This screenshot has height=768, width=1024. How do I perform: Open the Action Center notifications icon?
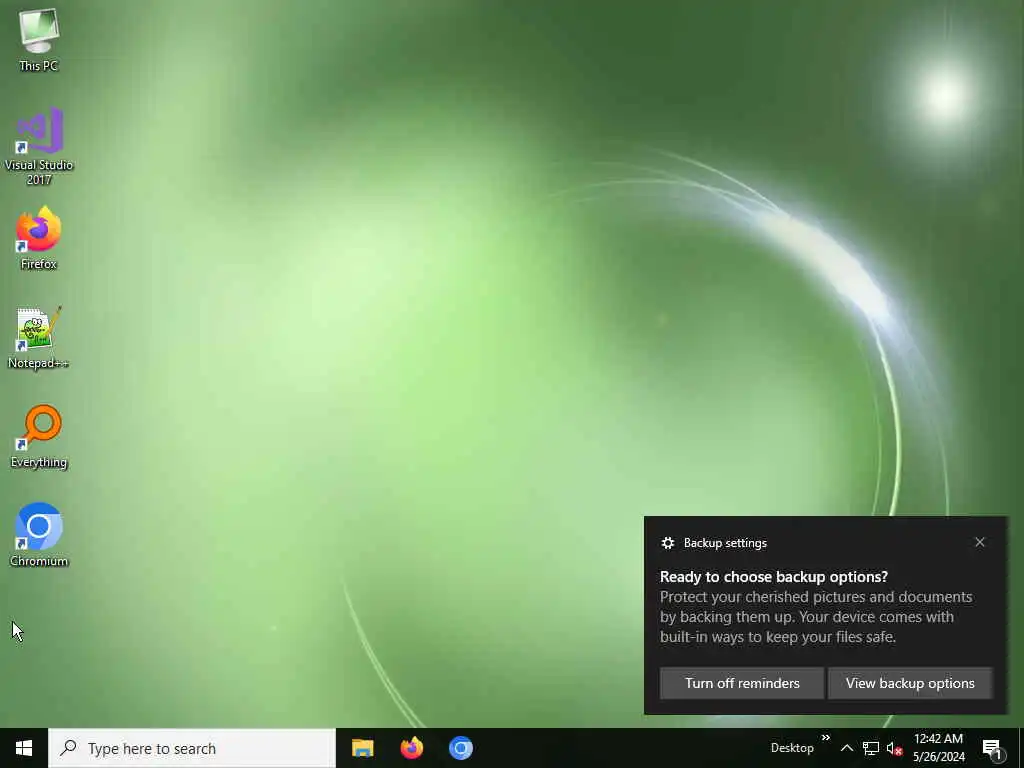tap(993, 748)
